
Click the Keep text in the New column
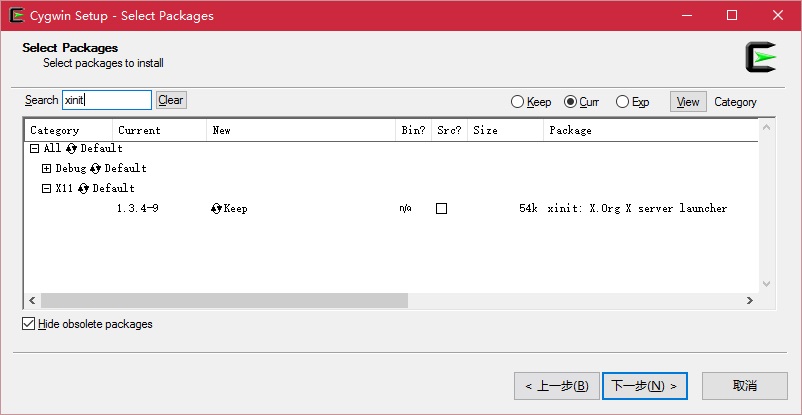236,209
